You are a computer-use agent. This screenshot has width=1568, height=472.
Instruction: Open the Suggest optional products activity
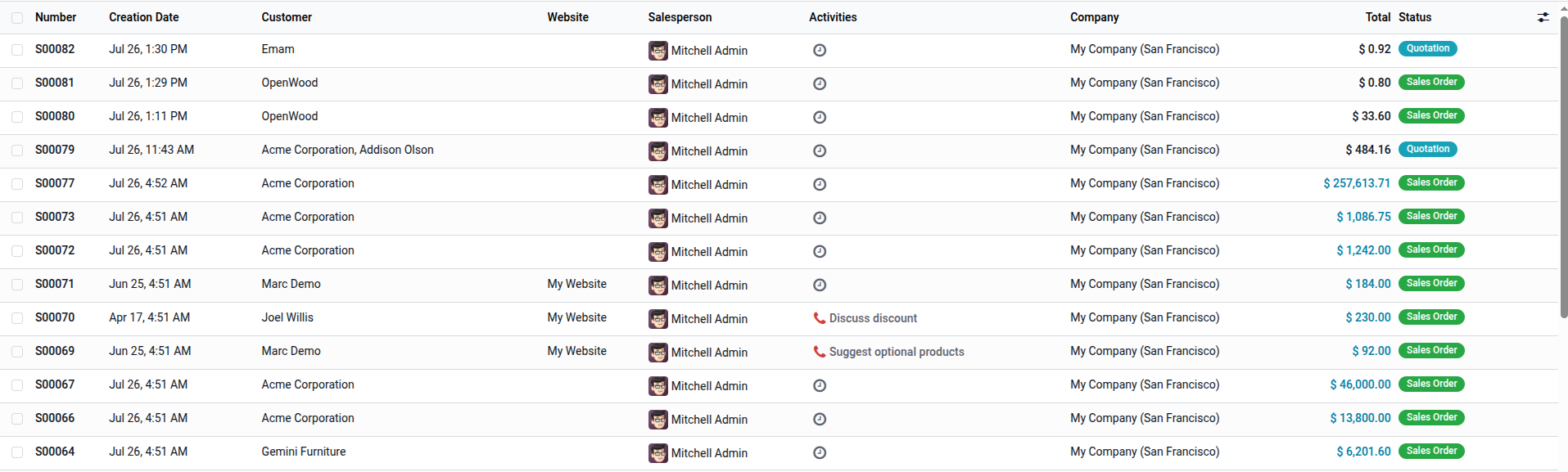pyautogui.click(x=897, y=352)
